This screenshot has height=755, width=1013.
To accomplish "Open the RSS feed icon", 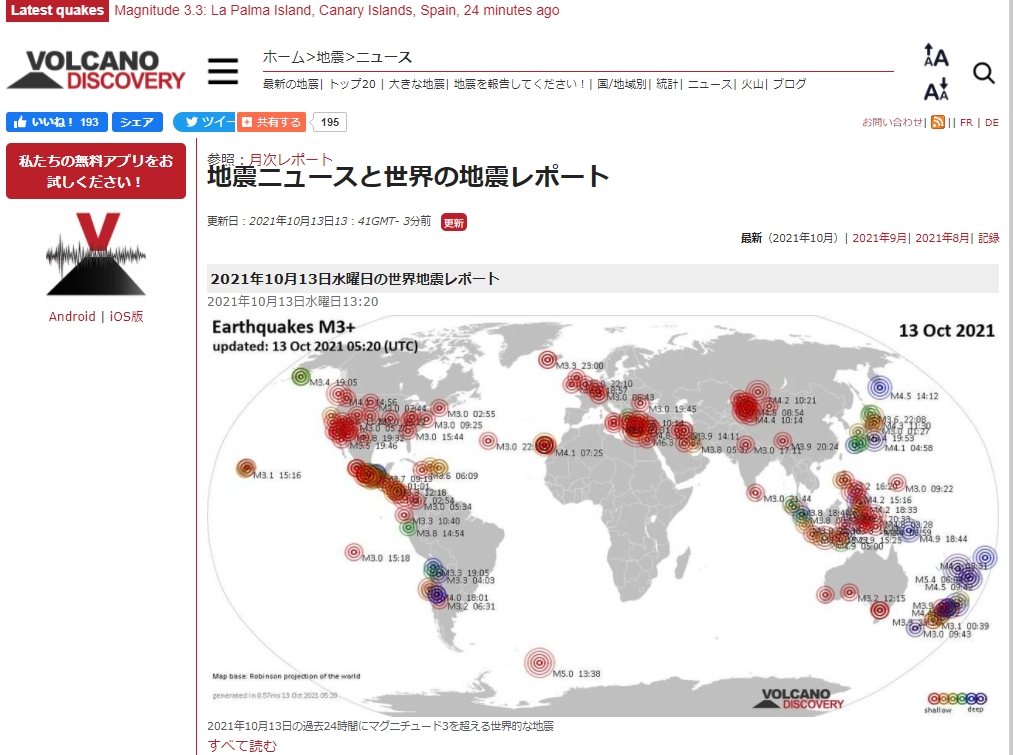I will [x=937, y=122].
